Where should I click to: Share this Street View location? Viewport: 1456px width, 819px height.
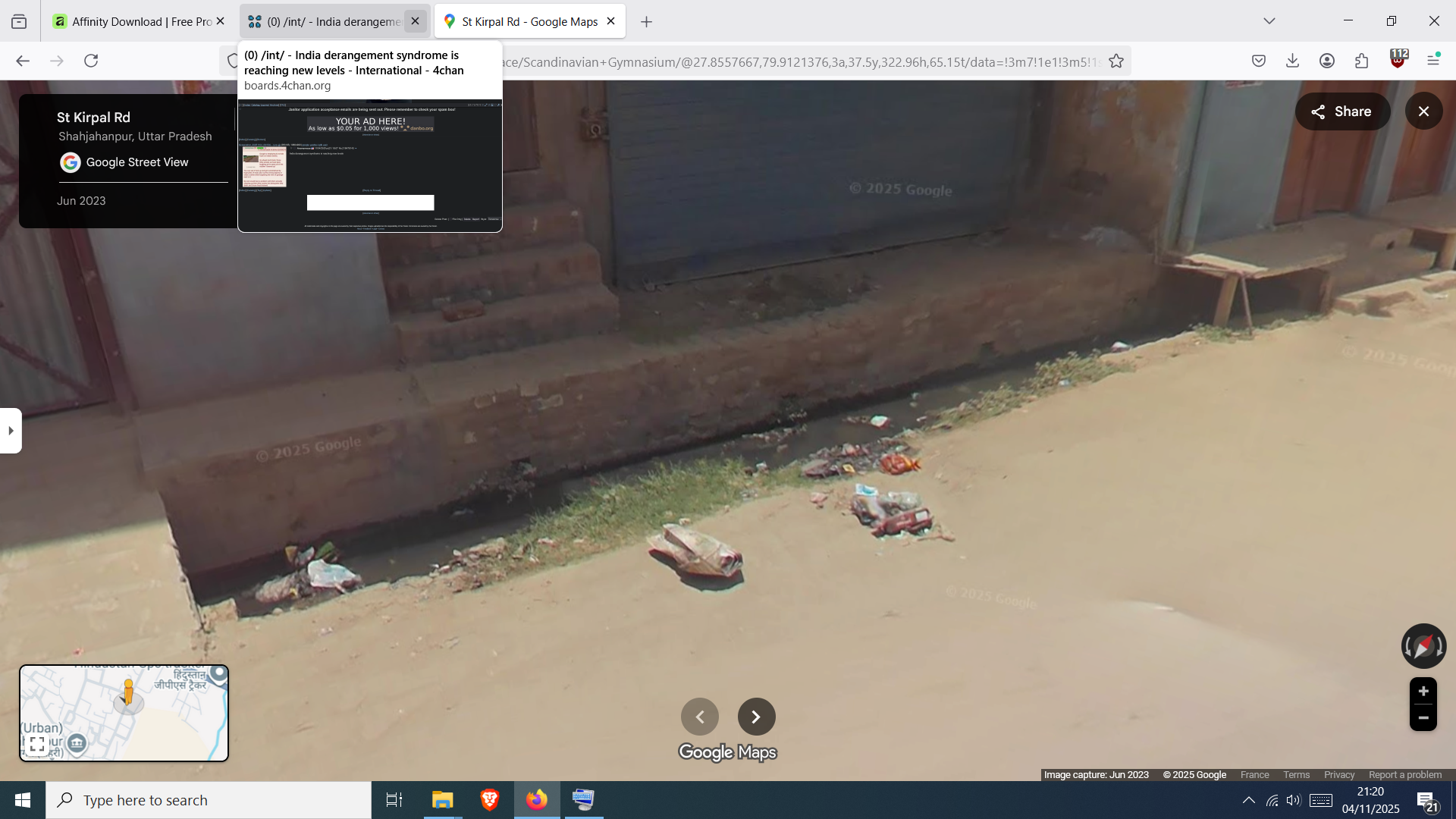coord(1342,111)
